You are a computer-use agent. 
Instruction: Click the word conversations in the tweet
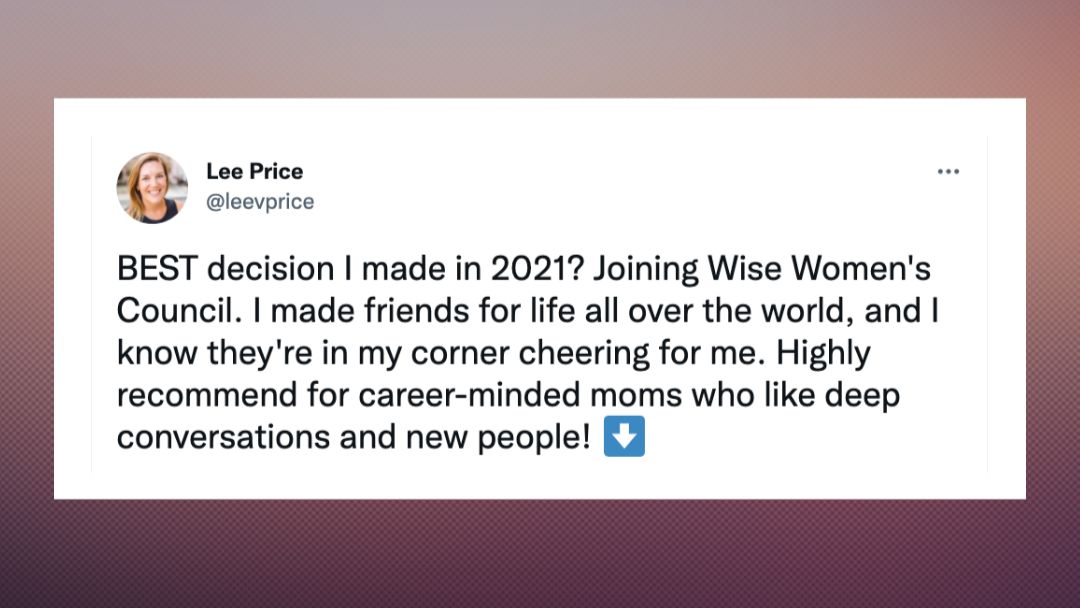223,438
